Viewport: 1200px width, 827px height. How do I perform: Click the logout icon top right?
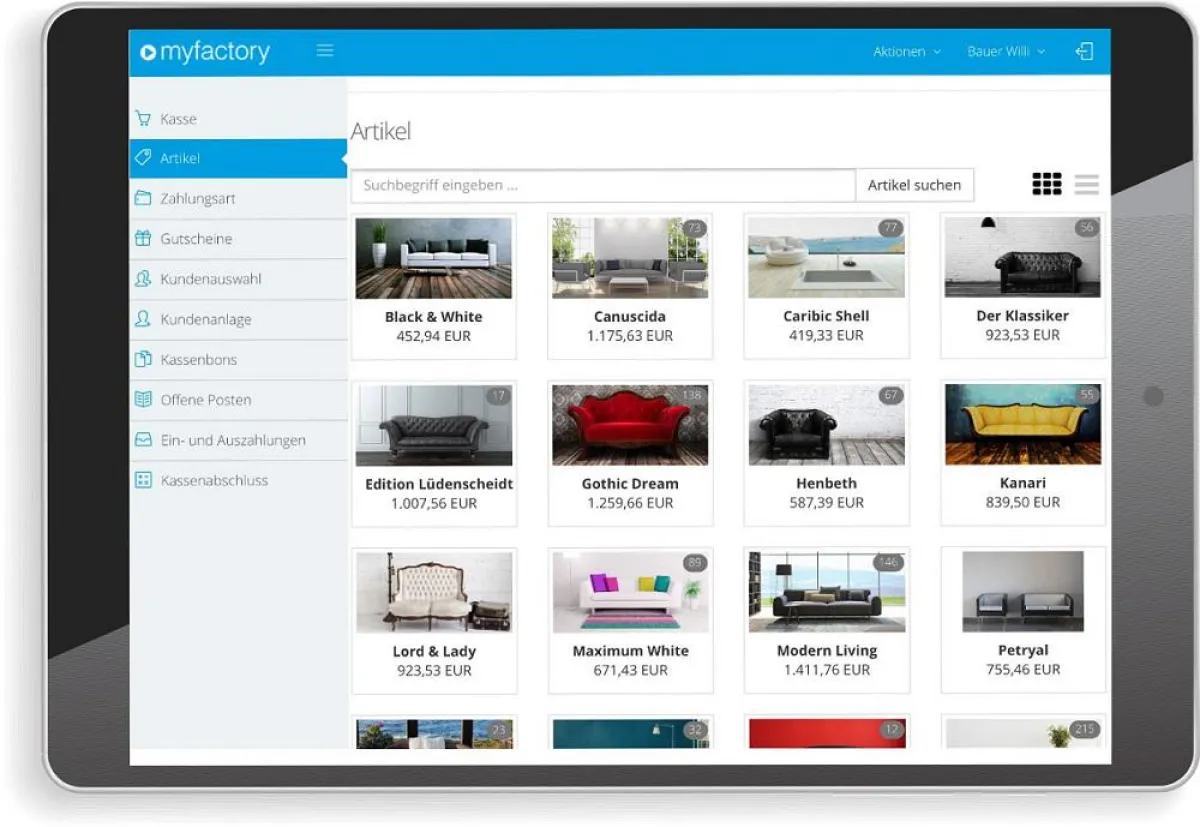(x=1084, y=51)
